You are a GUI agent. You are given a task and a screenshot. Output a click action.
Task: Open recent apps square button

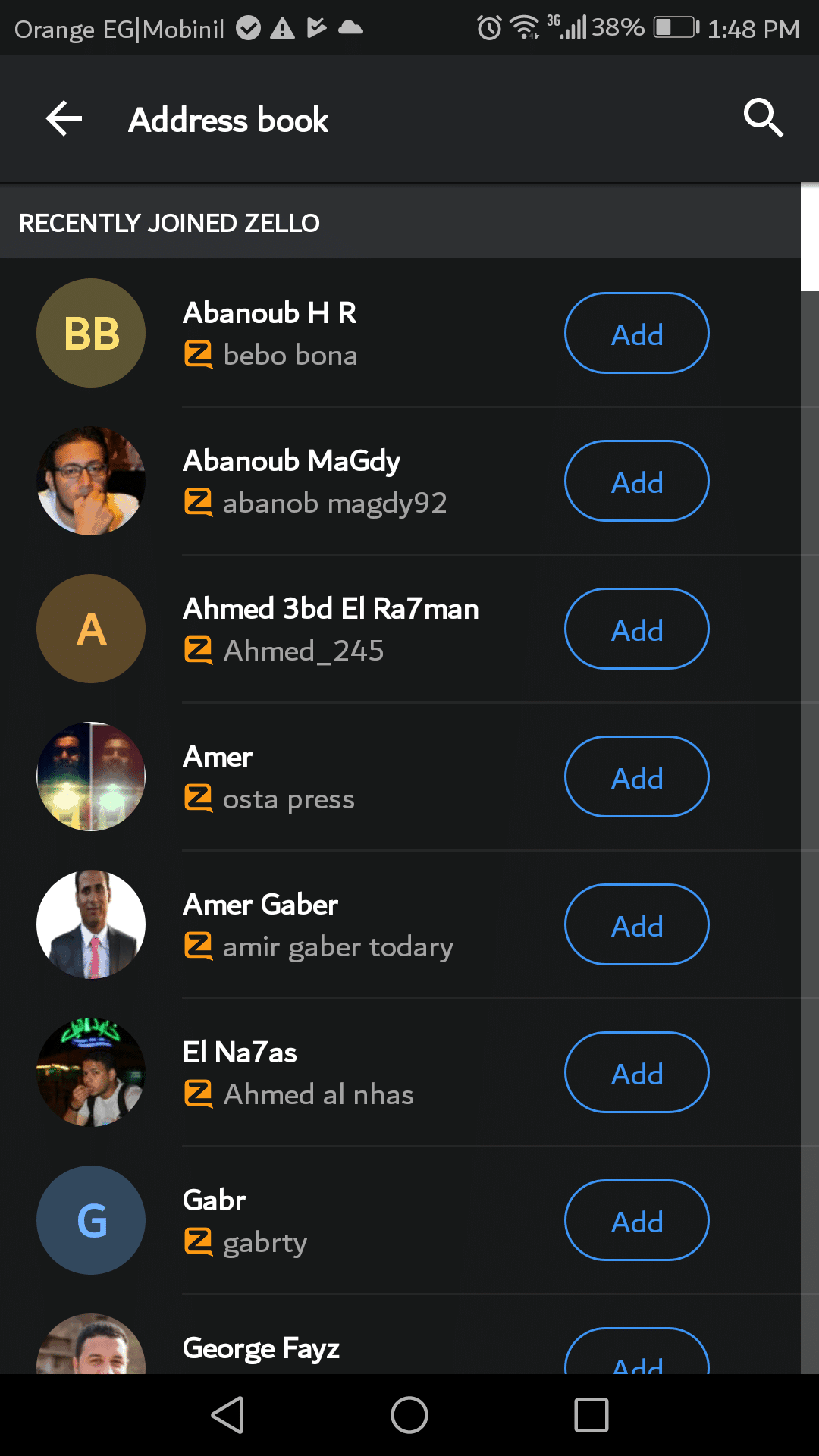tap(591, 1415)
